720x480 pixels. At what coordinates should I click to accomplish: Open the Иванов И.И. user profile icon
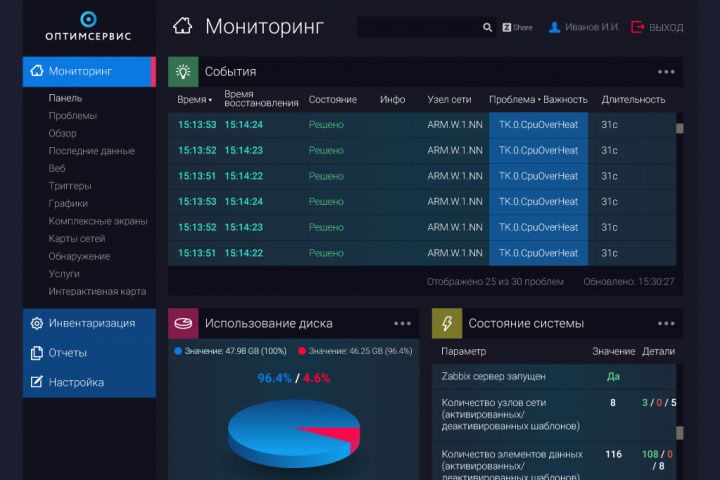[x=554, y=28]
